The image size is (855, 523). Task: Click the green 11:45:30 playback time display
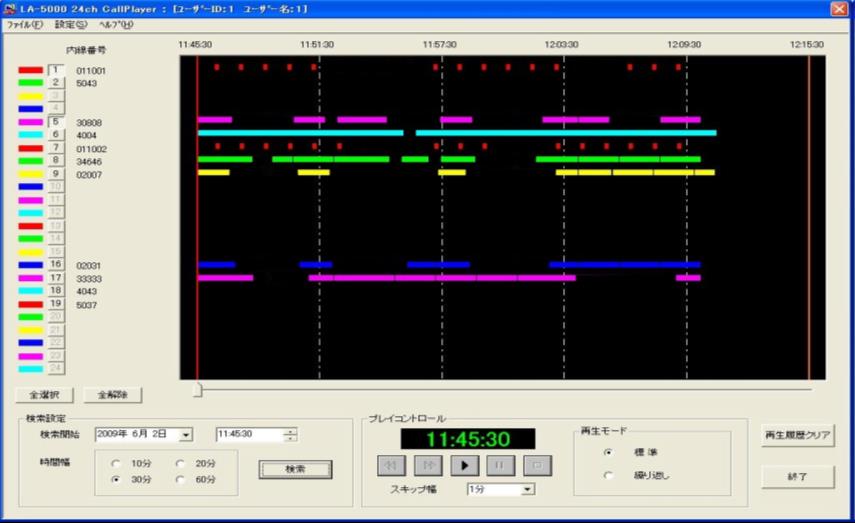[468, 439]
